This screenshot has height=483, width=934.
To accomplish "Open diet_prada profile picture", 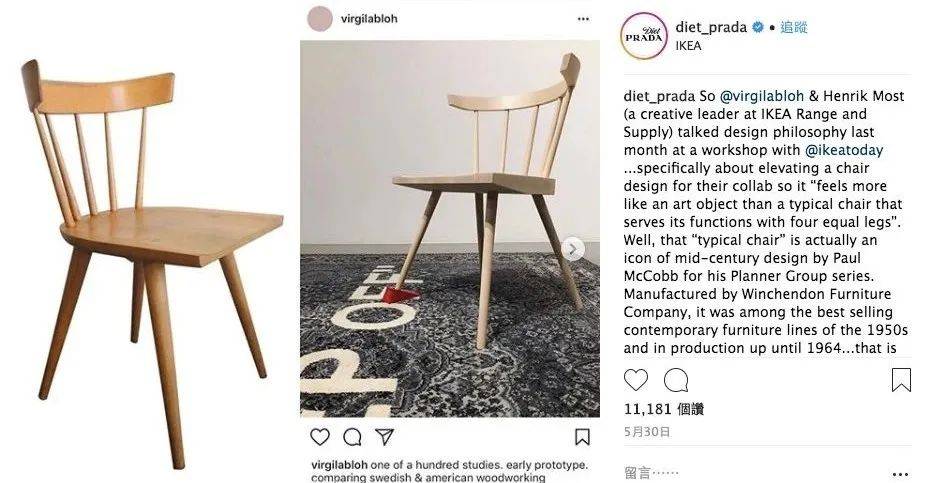I will tap(644, 36).
